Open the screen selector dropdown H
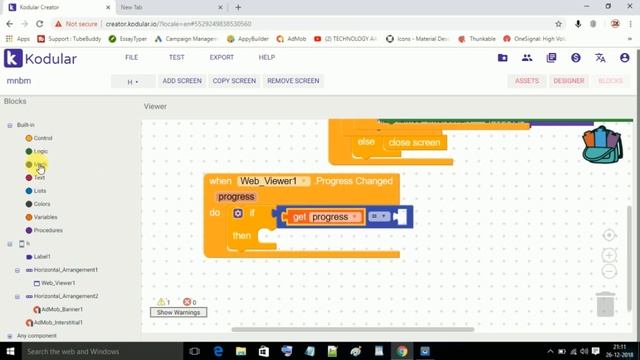The height and width of the screenshot is (360, 640). 133,82
